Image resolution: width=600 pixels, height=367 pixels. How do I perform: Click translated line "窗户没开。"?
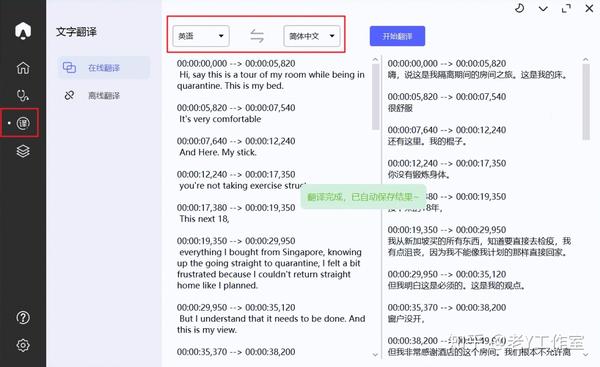406,319
